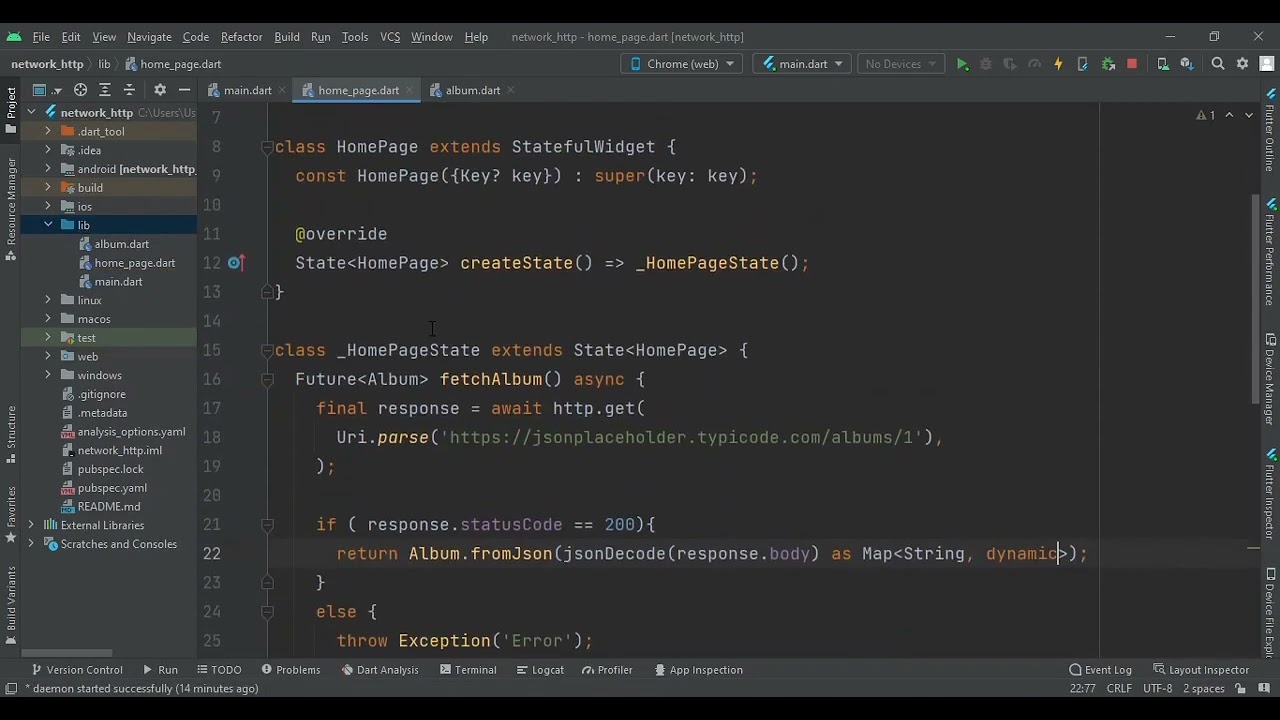The image size is (1280, 720).
Task: Collapse the network_http root project node
Action: pyautogui.click(x=31, y=113)
